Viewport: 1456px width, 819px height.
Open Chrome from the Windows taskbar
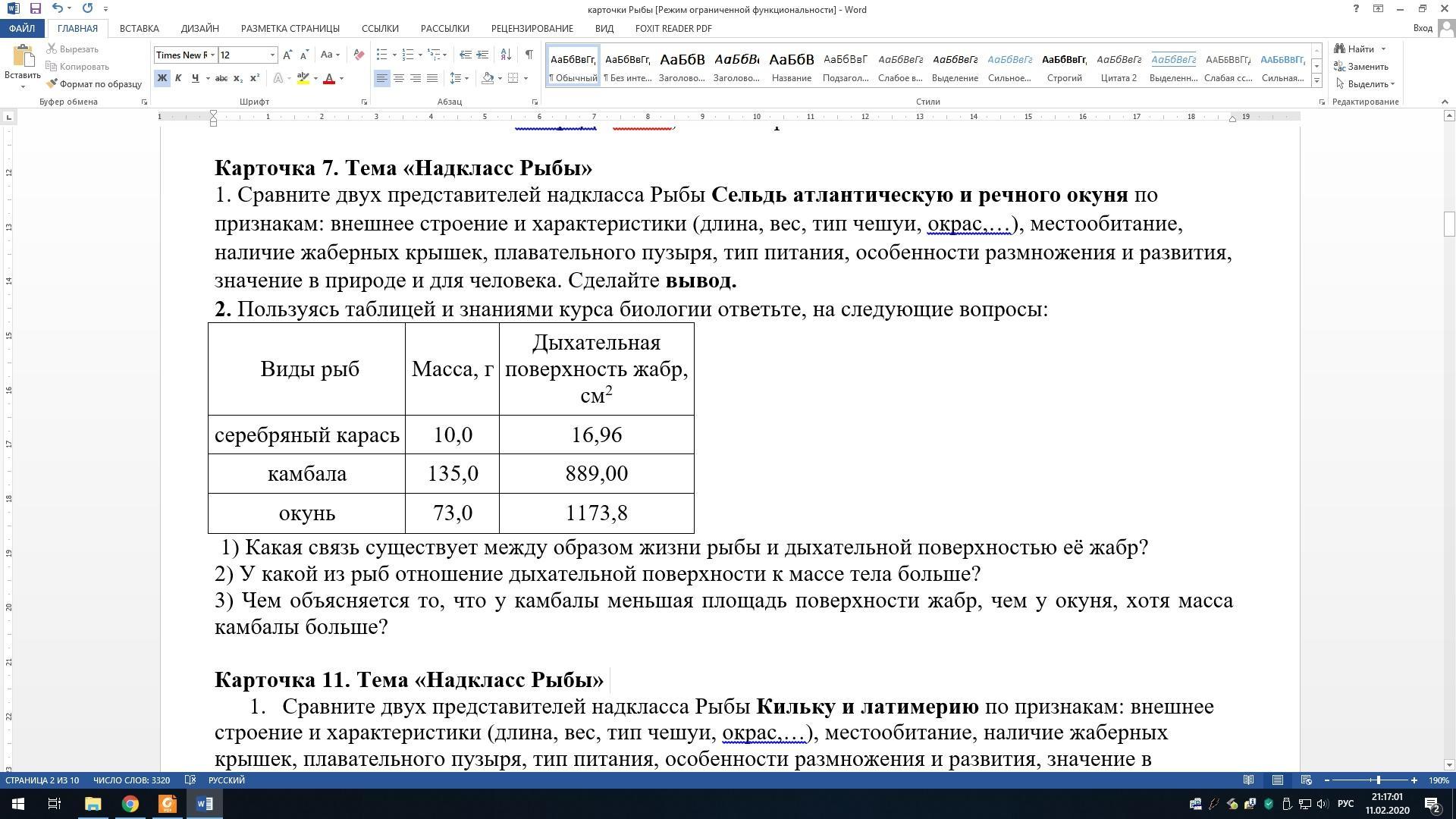130,804
